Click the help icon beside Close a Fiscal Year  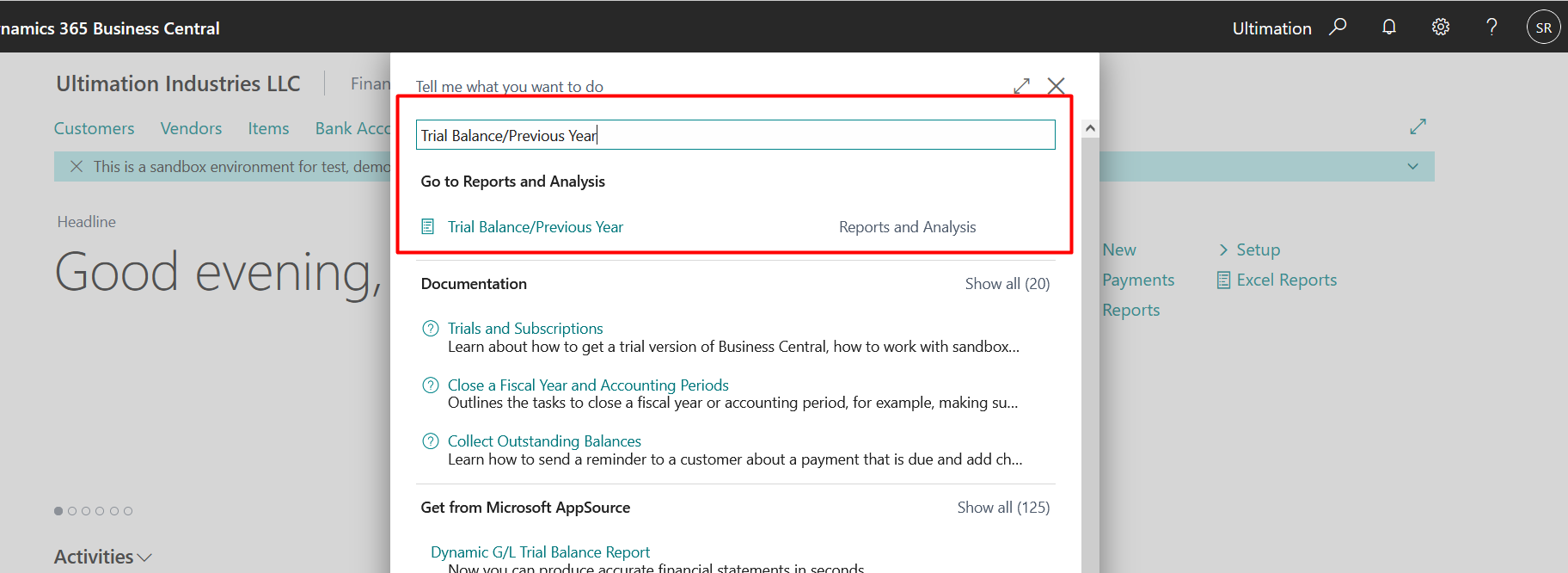click(x=431, y=385)
